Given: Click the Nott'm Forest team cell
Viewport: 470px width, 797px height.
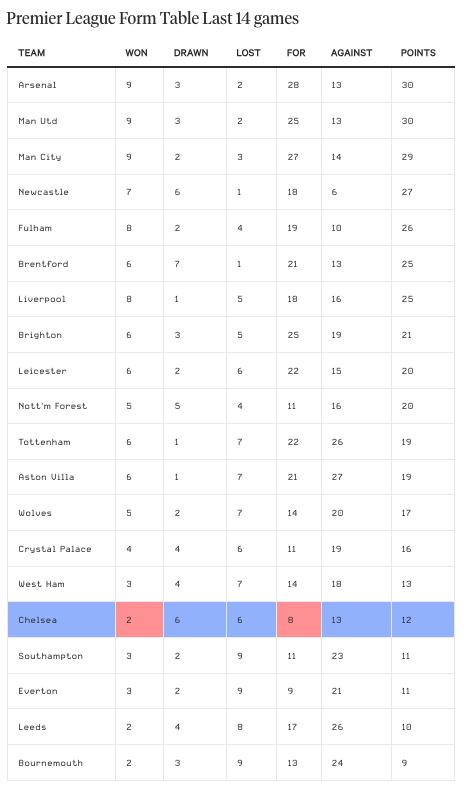Looking at the screenshot, I should (61, 406).
